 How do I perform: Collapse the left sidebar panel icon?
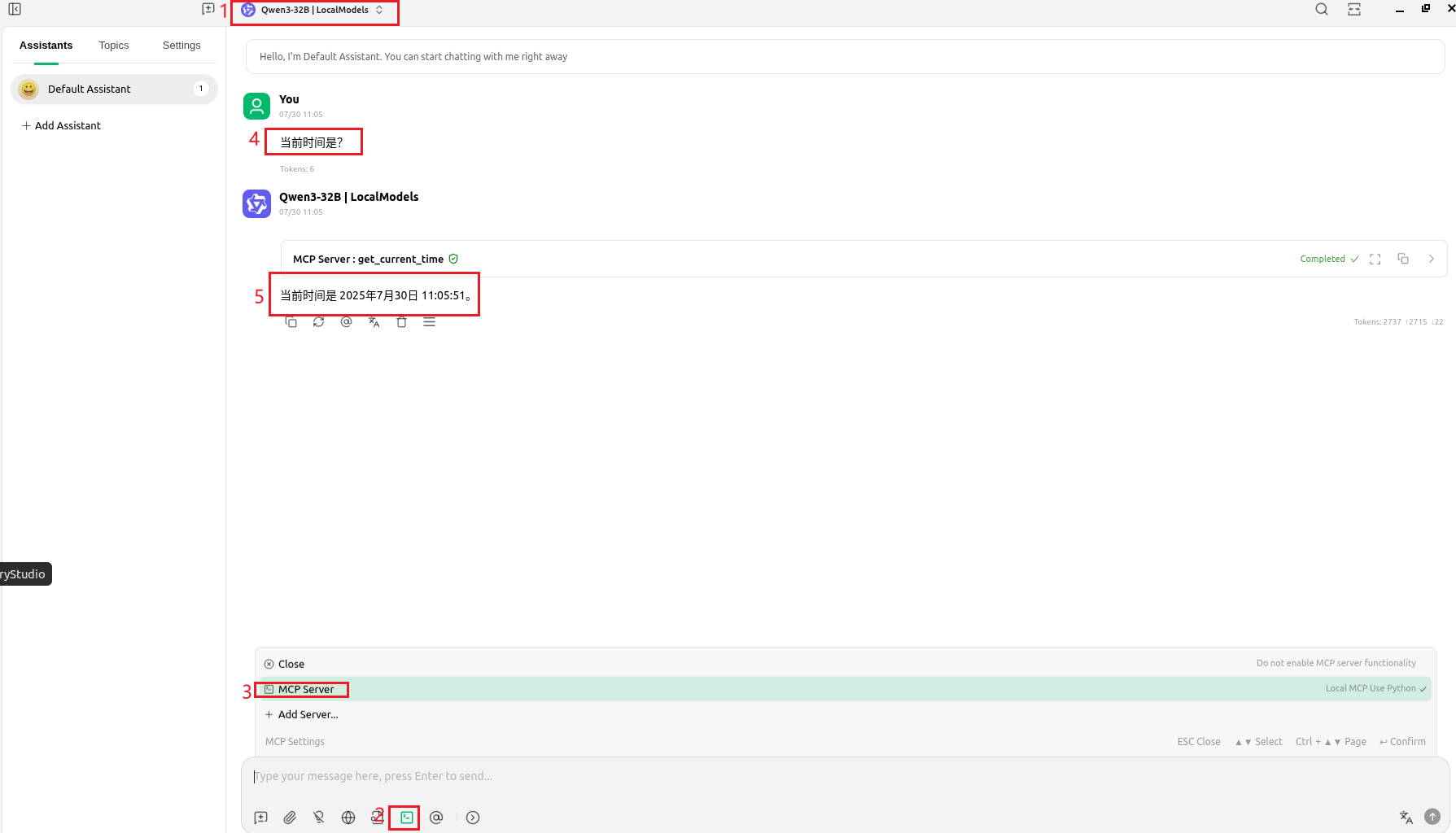[15, 10]
